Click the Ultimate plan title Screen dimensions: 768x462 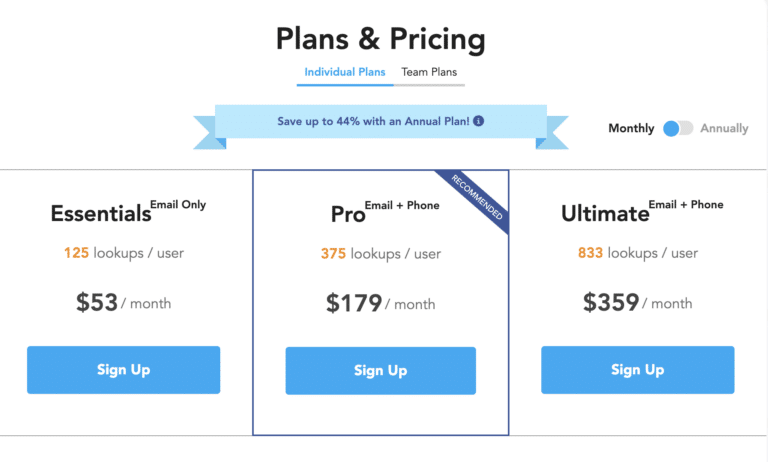[605, 214]
